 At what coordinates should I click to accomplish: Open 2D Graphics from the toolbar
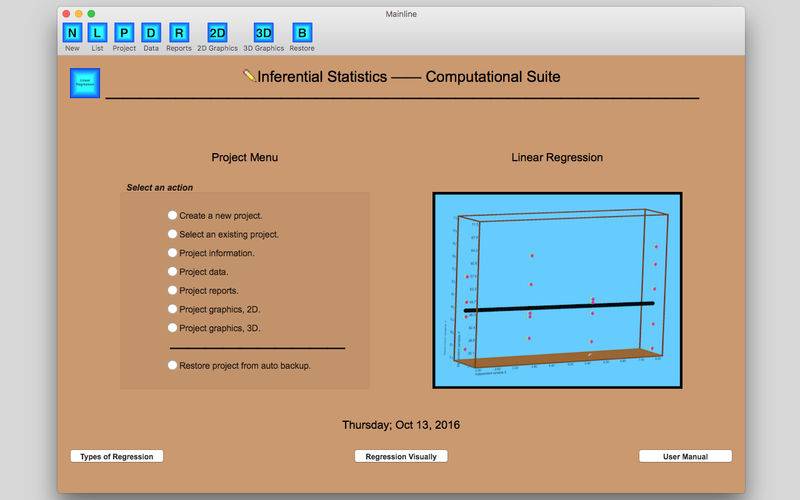click(217, 33)
